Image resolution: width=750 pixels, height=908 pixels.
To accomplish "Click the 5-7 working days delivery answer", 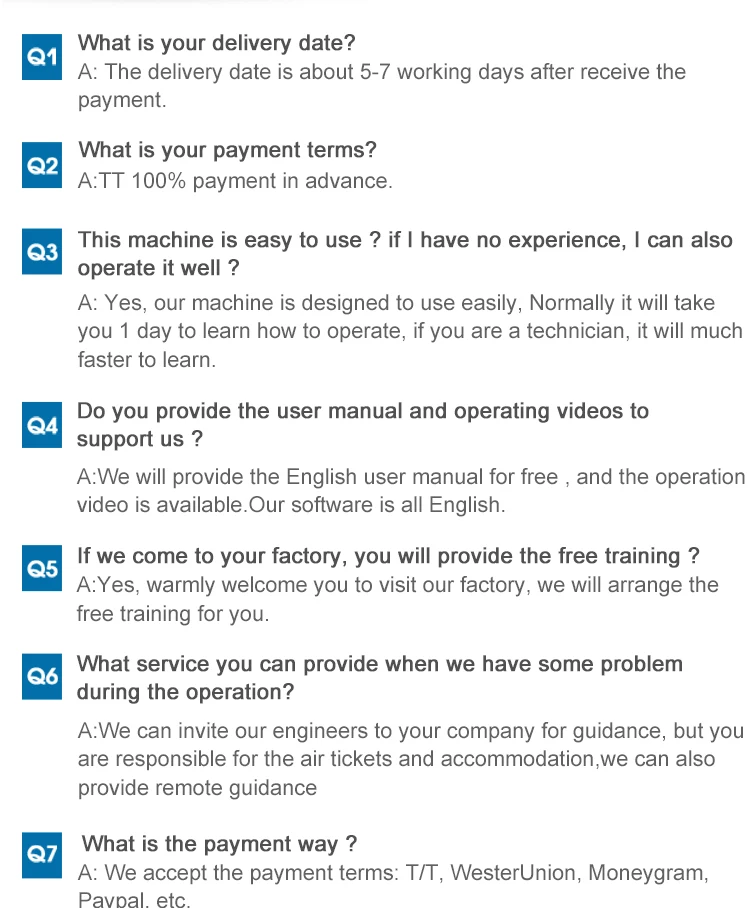I will (x=381, y=85).
